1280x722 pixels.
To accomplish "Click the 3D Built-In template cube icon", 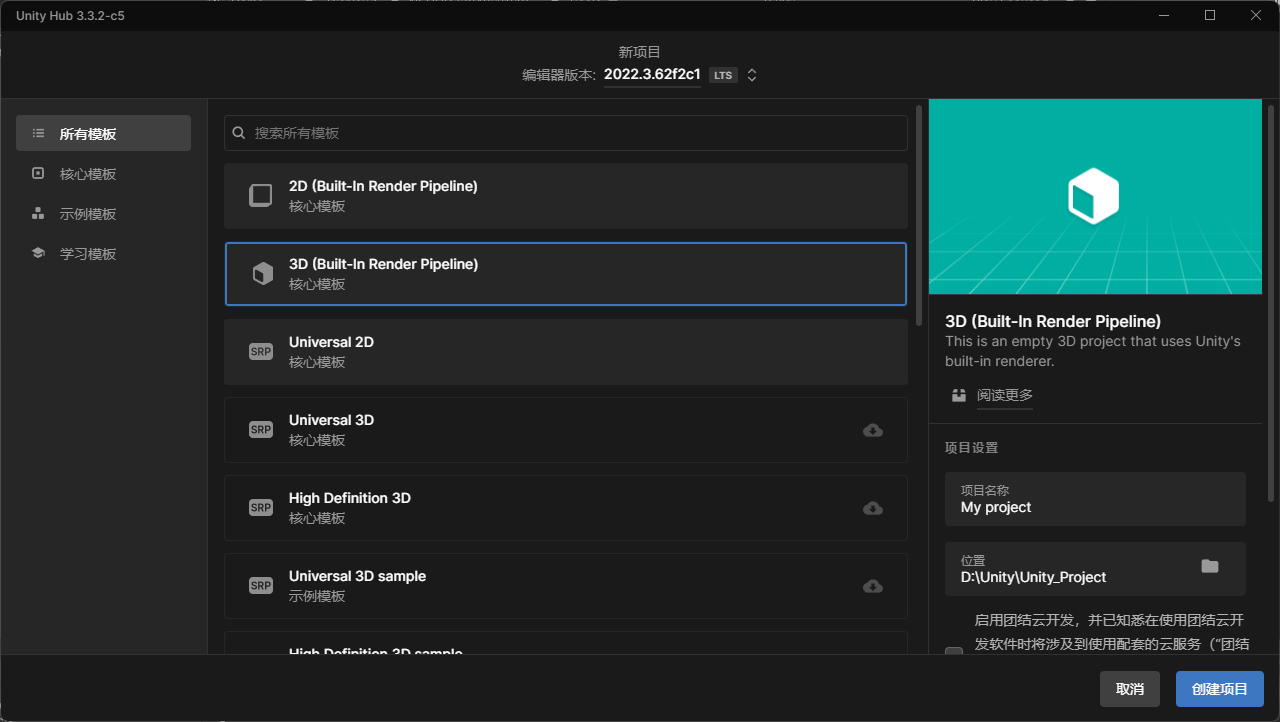I will coord(262,274).
